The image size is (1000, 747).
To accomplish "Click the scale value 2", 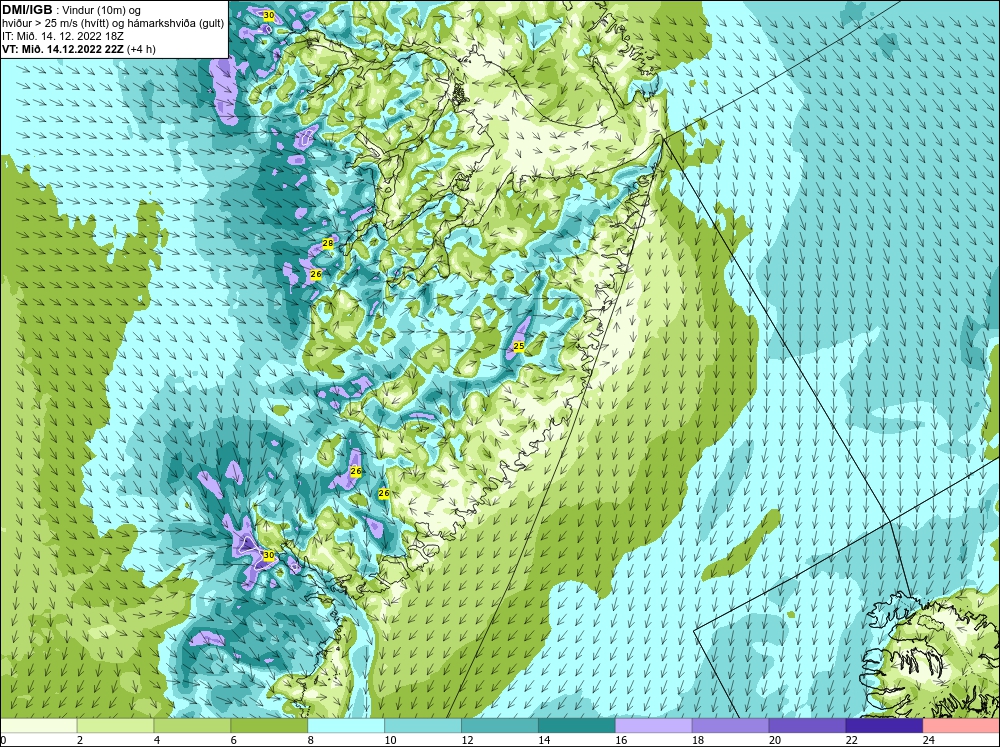I will pyautogui.click(x=80, y=740).
